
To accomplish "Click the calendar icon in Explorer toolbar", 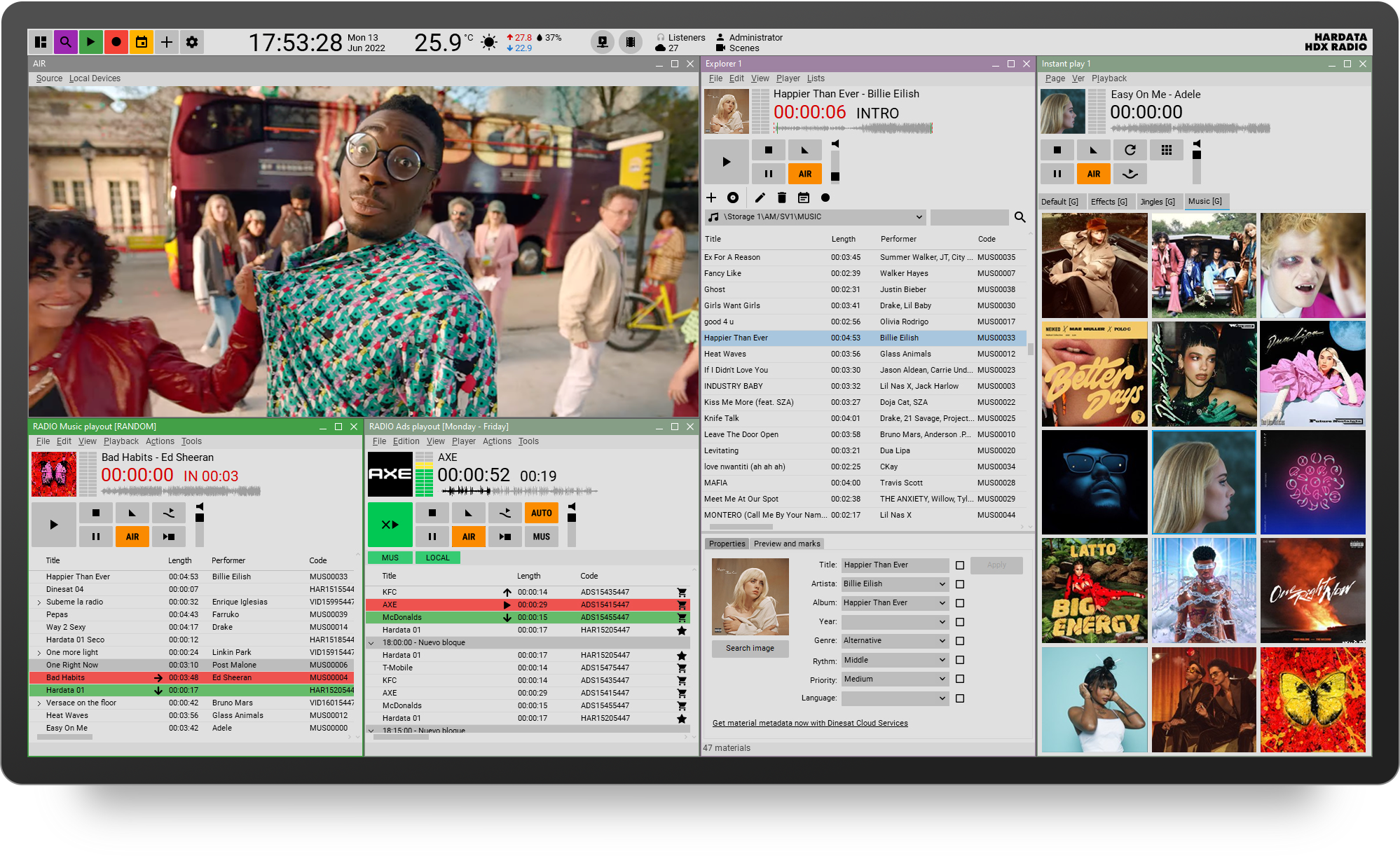I will click(804, 198).
